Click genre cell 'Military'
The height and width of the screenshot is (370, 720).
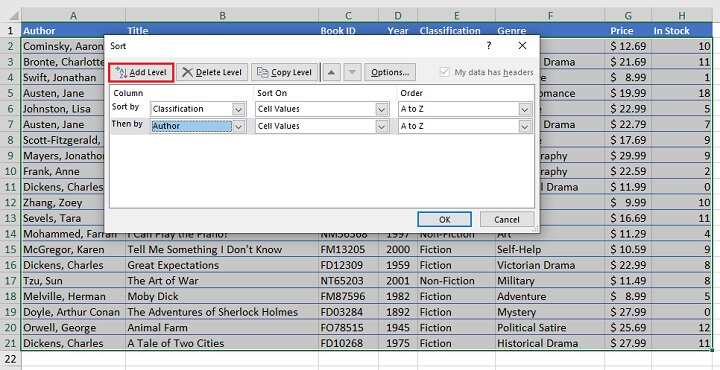[x=550, y=281]
